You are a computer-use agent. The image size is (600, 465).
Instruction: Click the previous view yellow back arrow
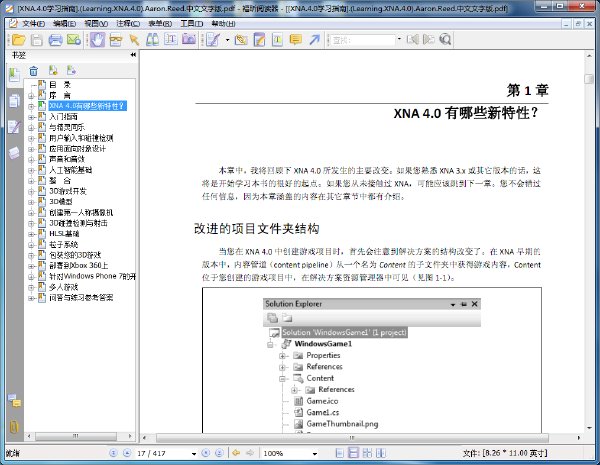236,453
